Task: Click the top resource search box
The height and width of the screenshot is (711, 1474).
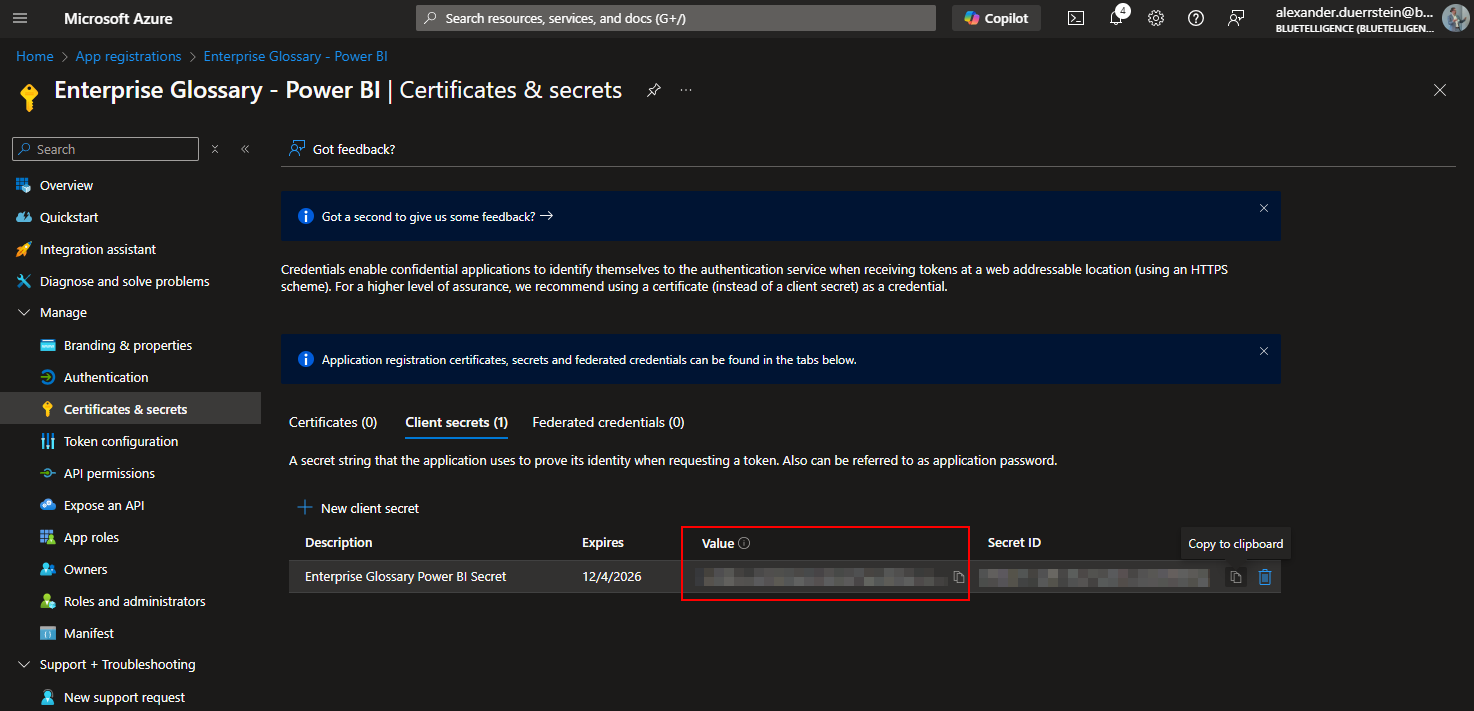Action: click(x=675, y=18)
